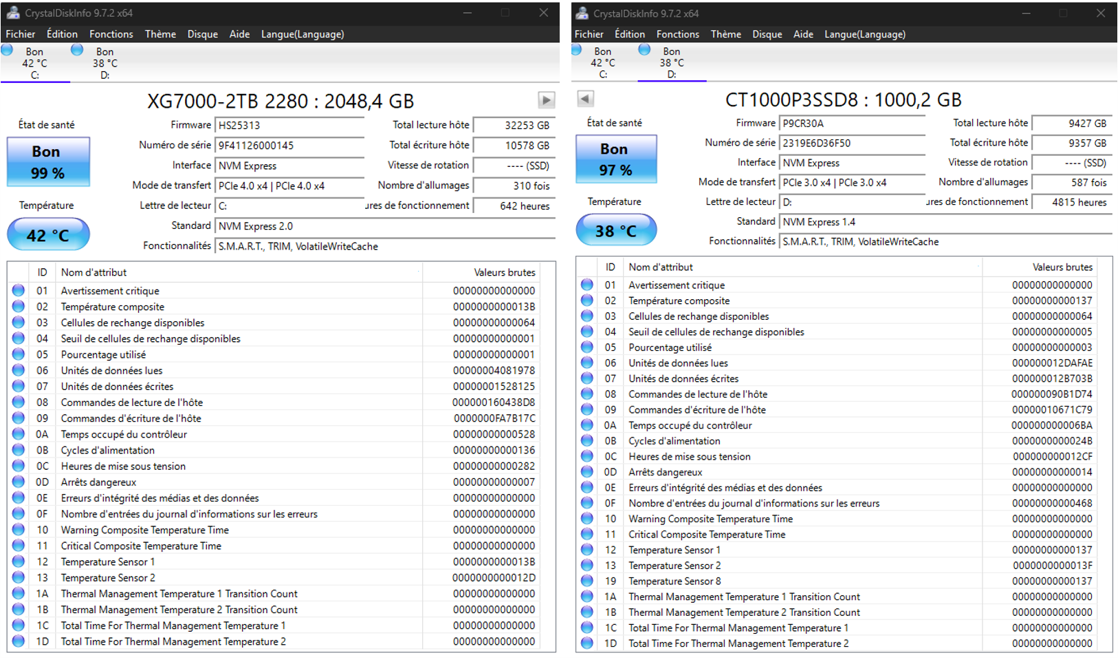Click status icon for Pourcentage utilisé, left window
Viewport: 1118px width, 658px height.
pos(19,354)
